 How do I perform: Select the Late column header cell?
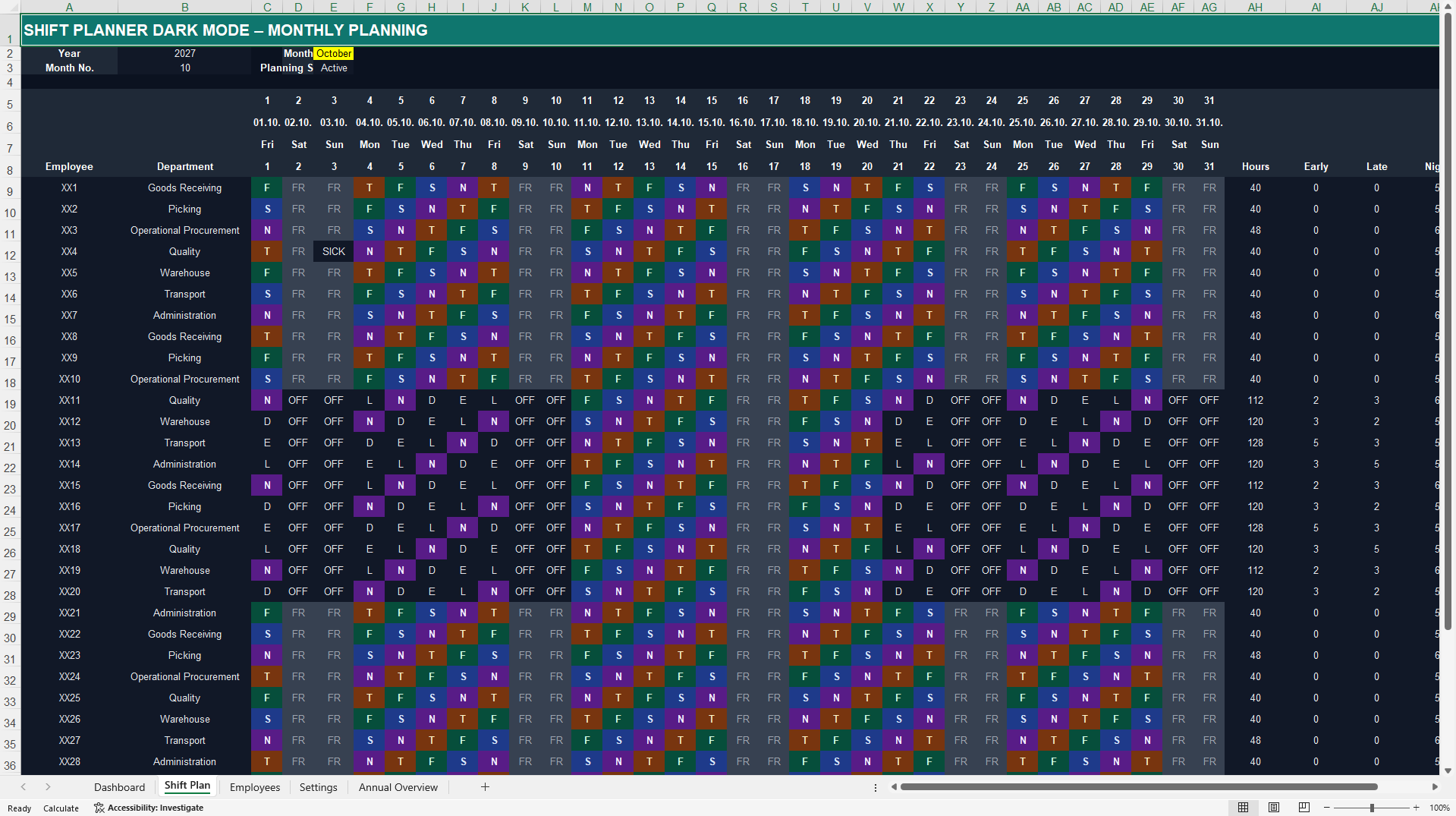pos(1376,166)
